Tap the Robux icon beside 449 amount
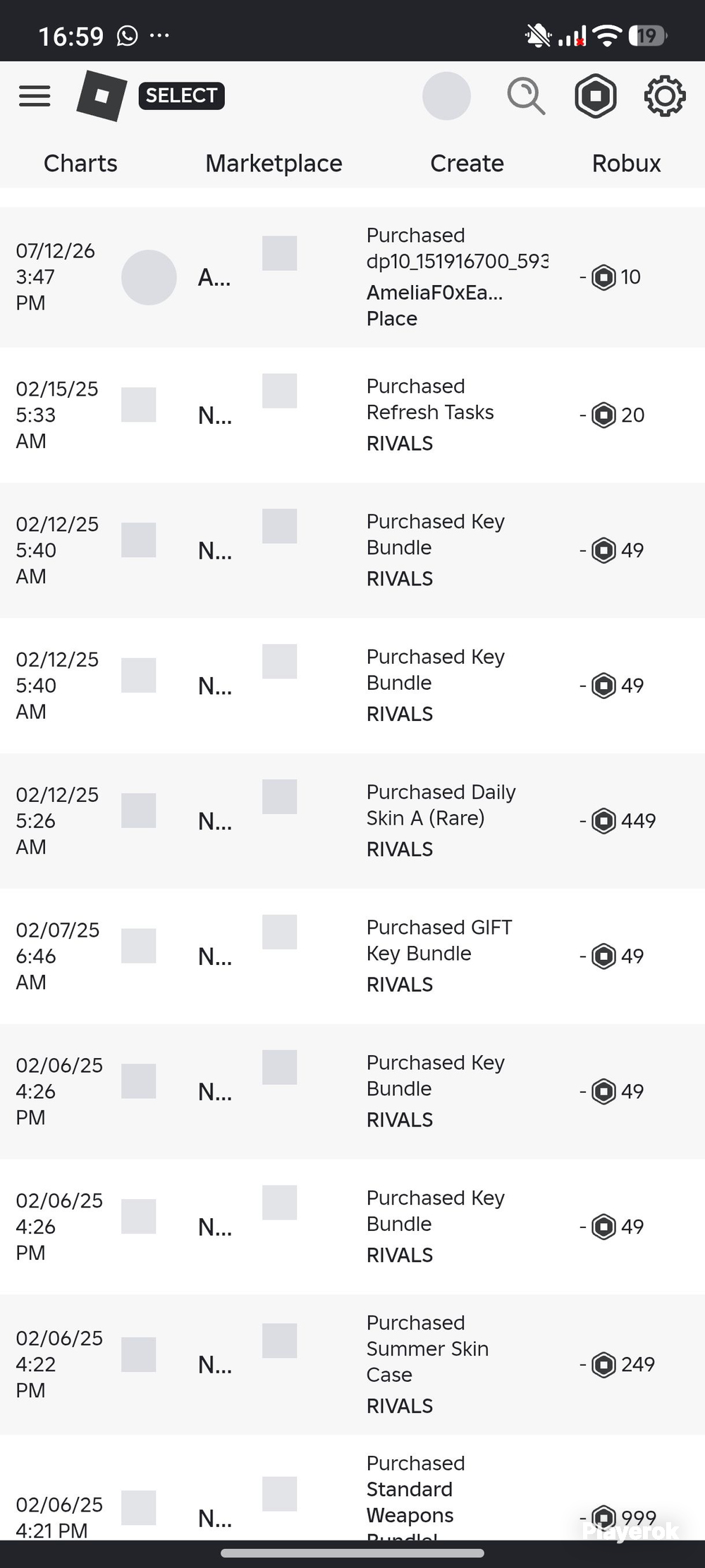The image size is (705, 1568). pyautogui.click(x=603, y=821)
